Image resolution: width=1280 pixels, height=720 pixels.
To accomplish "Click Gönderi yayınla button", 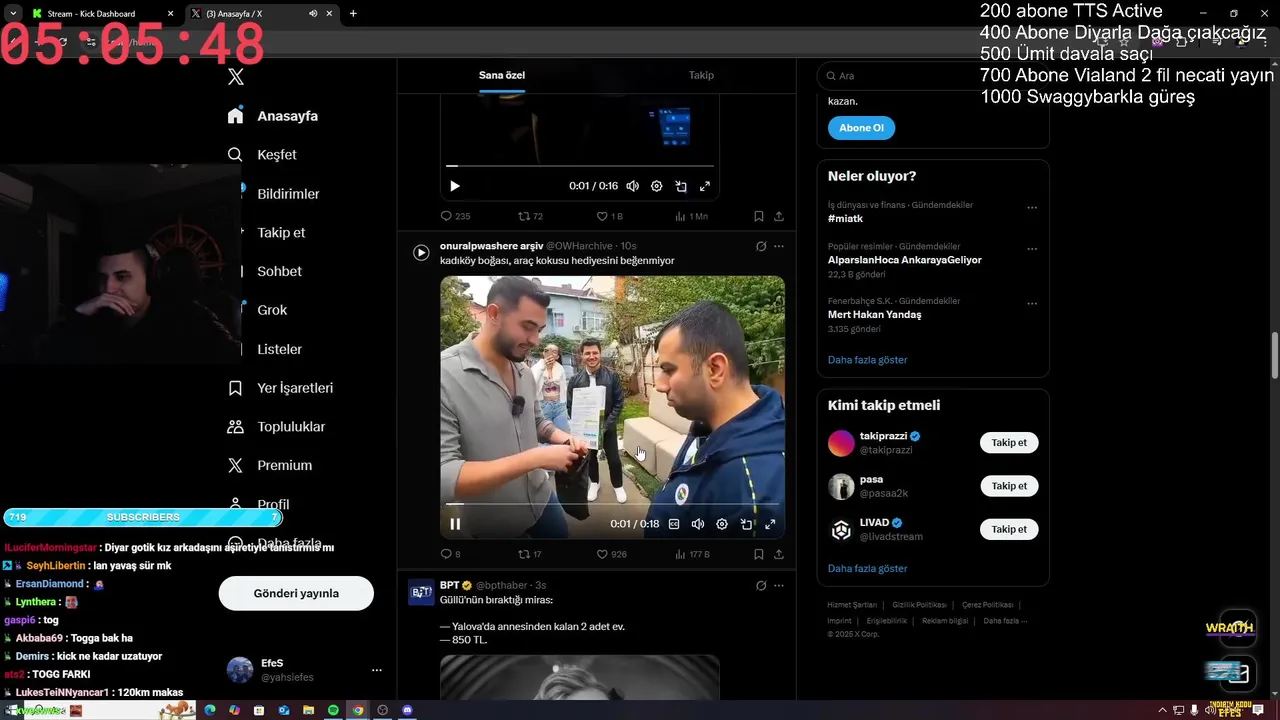I will [296, 593].
